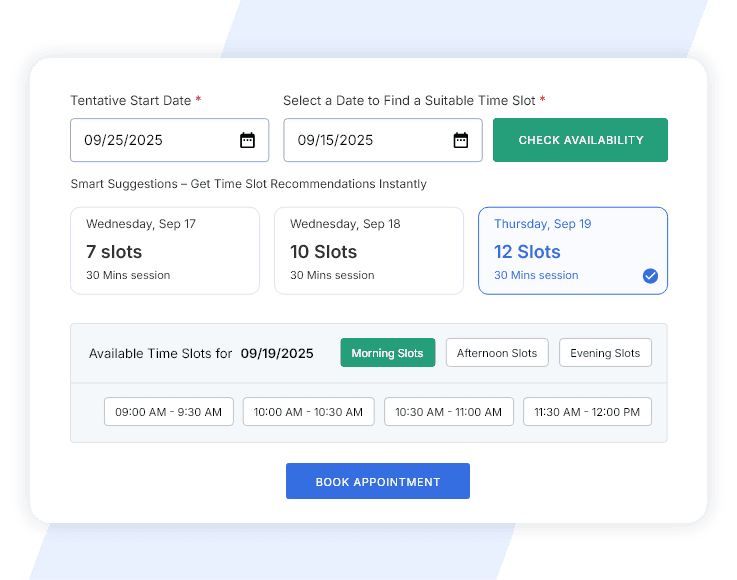Select the Wednesday, Sep 17 suggestion card
Viewport: 737px width, 580px height.
164,251
